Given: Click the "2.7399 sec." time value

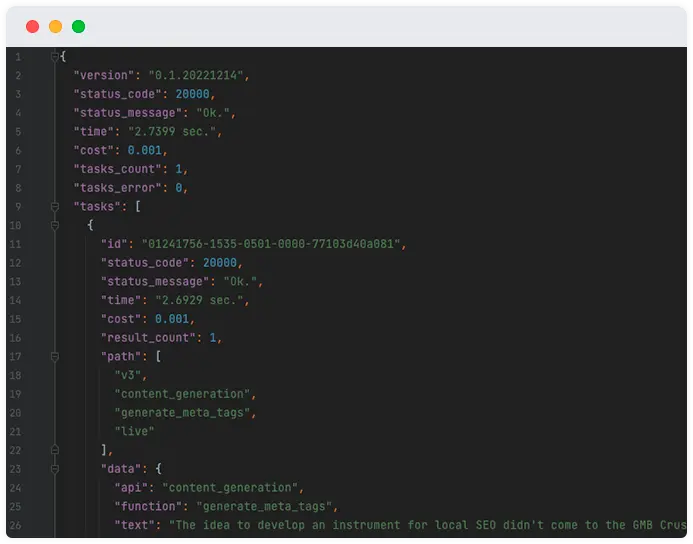Looking at the screenshot, I should pos(172,132).
